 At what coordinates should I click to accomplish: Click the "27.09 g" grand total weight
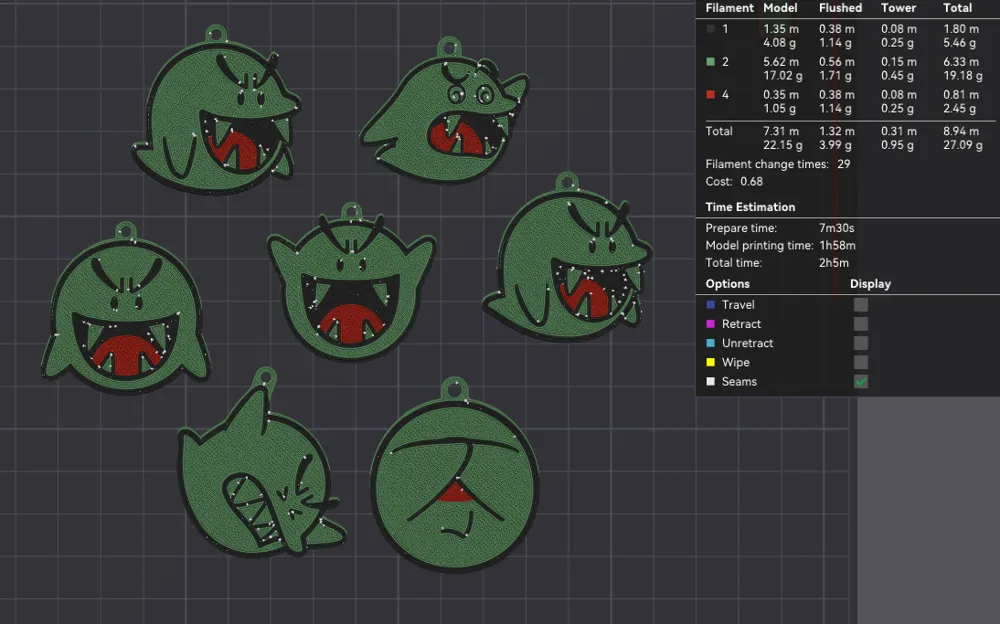963,145
